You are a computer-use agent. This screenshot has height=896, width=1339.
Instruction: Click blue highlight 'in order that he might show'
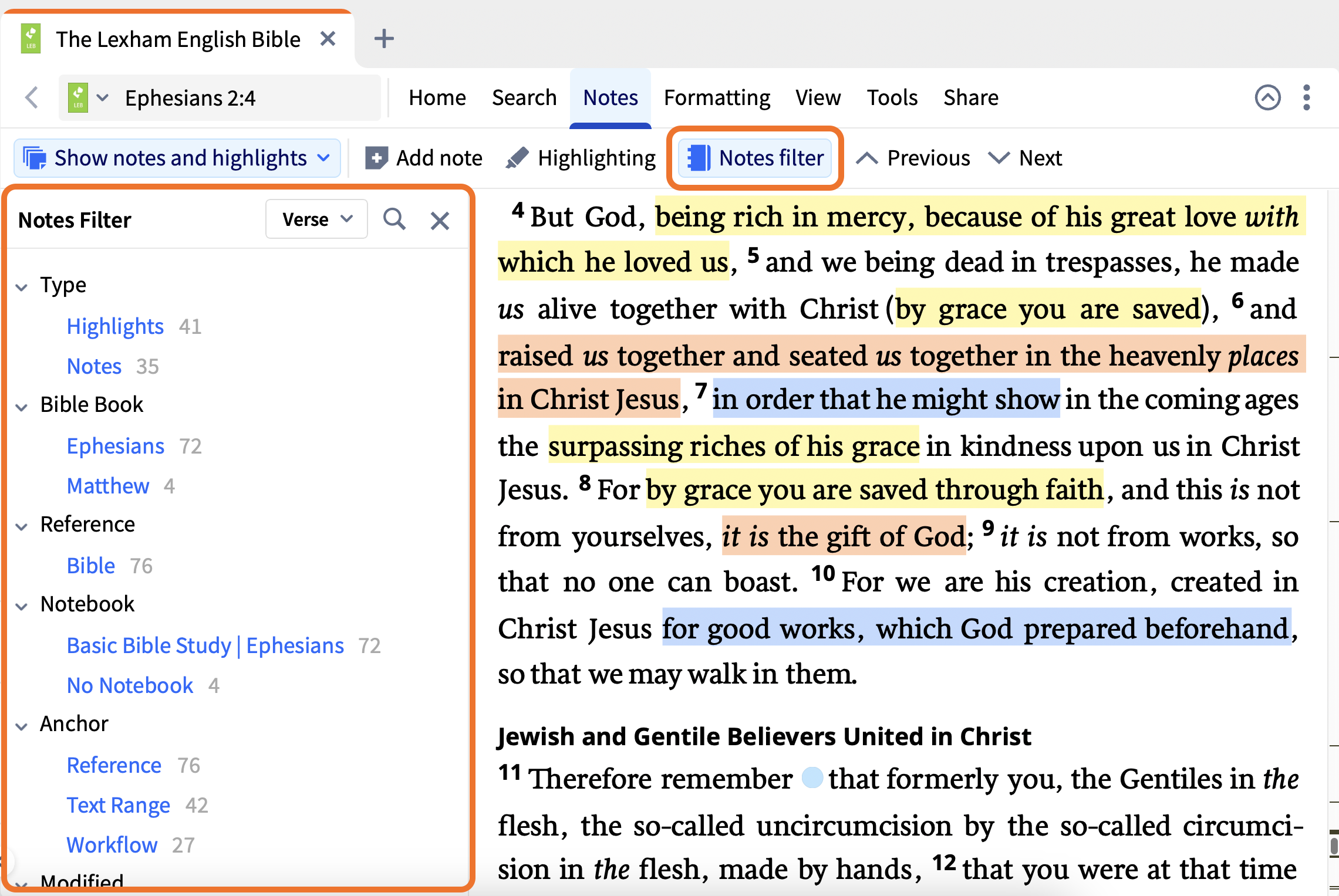pyautogui.click(x=886, y=399)
